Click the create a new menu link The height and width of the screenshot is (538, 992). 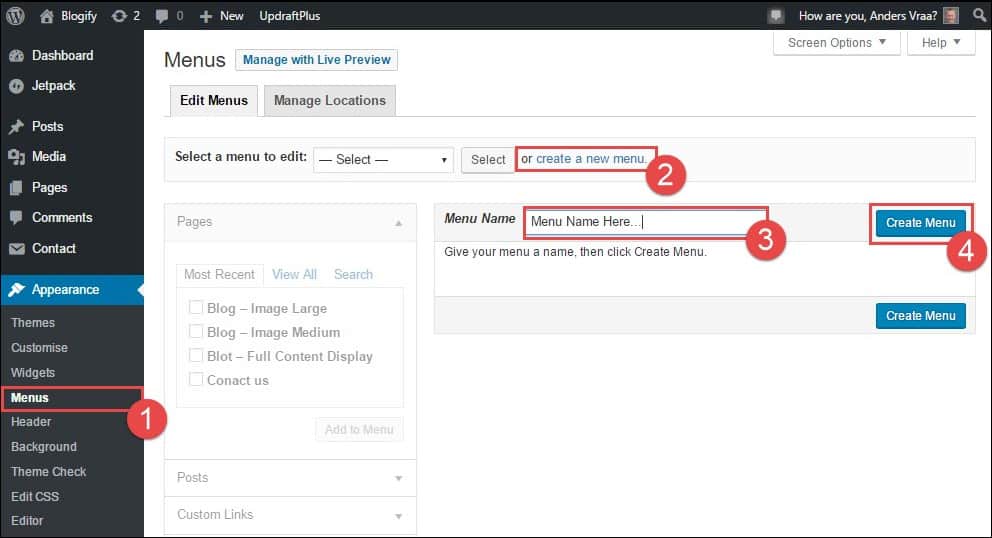(591, 159)
